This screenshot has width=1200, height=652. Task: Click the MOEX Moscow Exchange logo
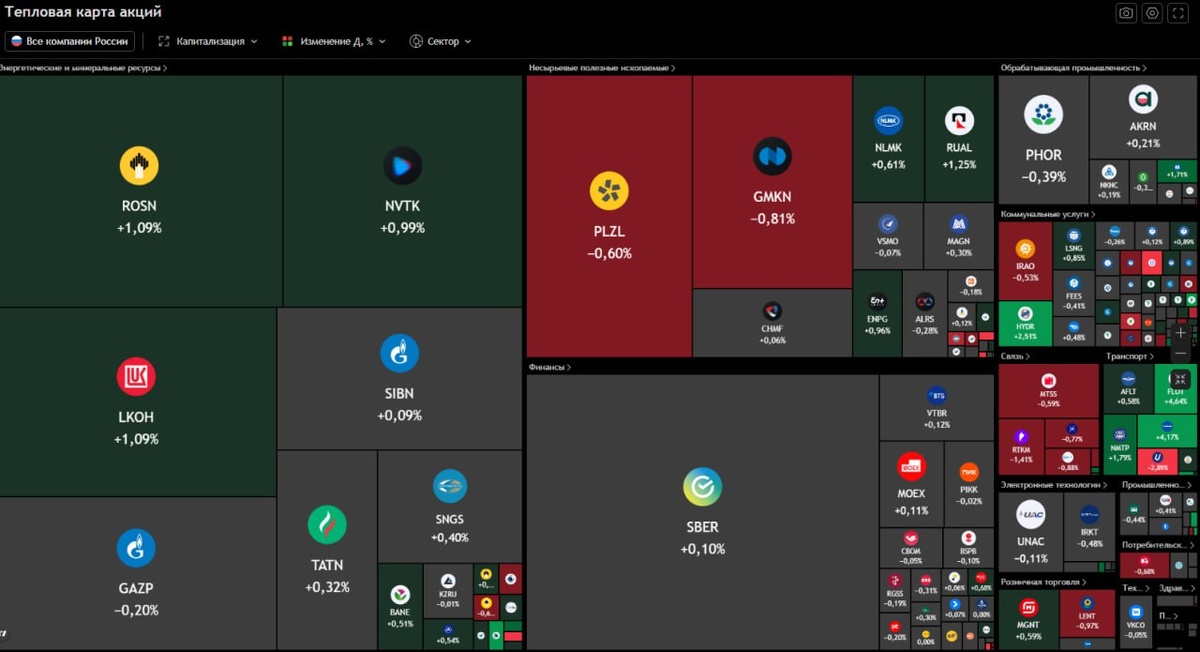(x=911, y=467)
